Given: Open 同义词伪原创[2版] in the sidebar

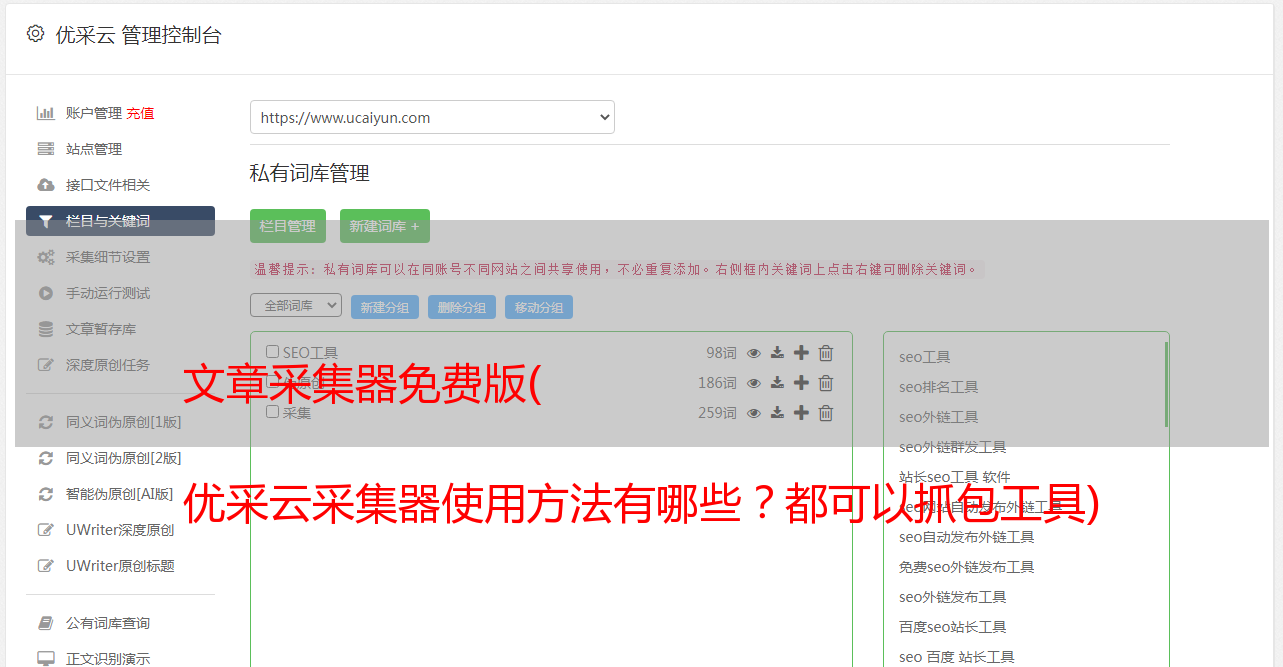Looking at the screenshot, I should 124,458.
